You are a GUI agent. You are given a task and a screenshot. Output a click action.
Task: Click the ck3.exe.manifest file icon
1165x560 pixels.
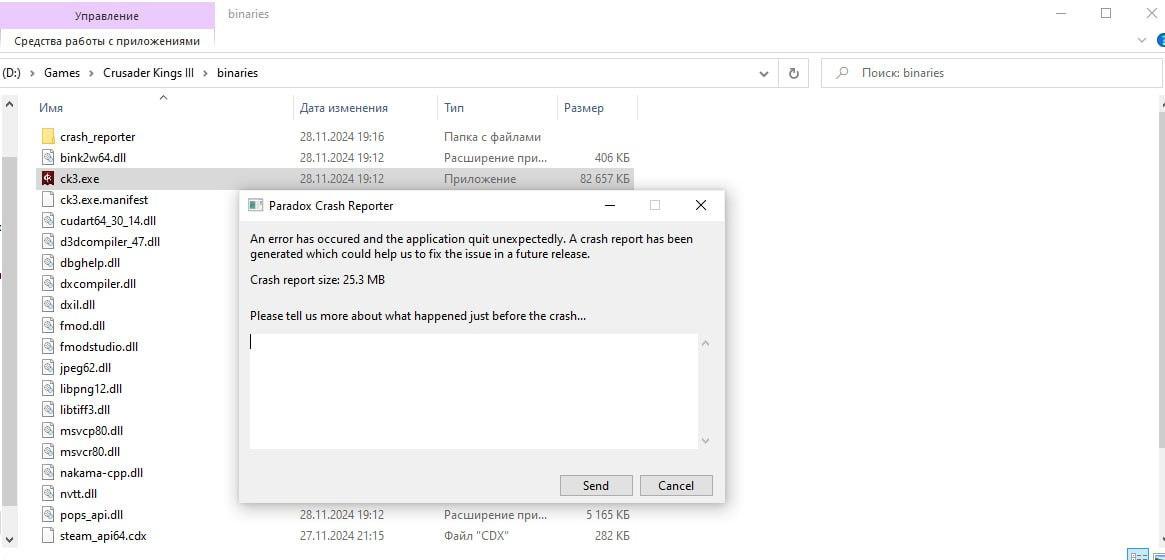(48, 200)
